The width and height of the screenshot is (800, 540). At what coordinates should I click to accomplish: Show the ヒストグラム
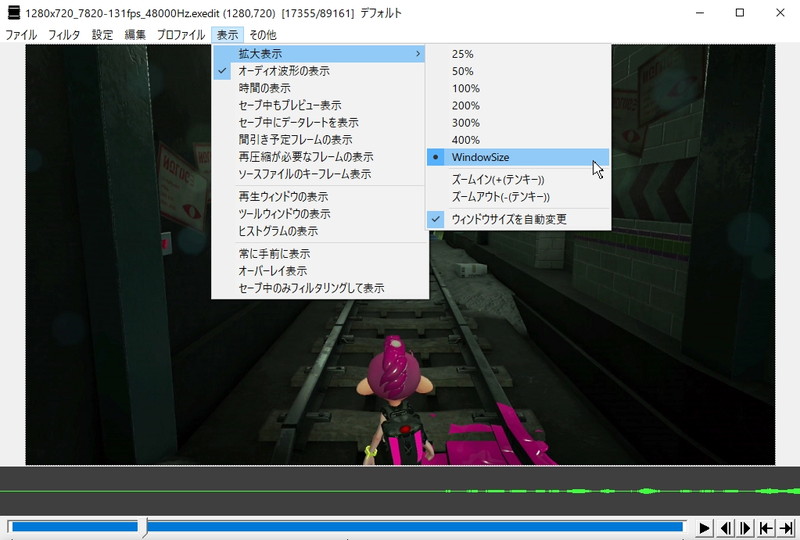(319, 231)
